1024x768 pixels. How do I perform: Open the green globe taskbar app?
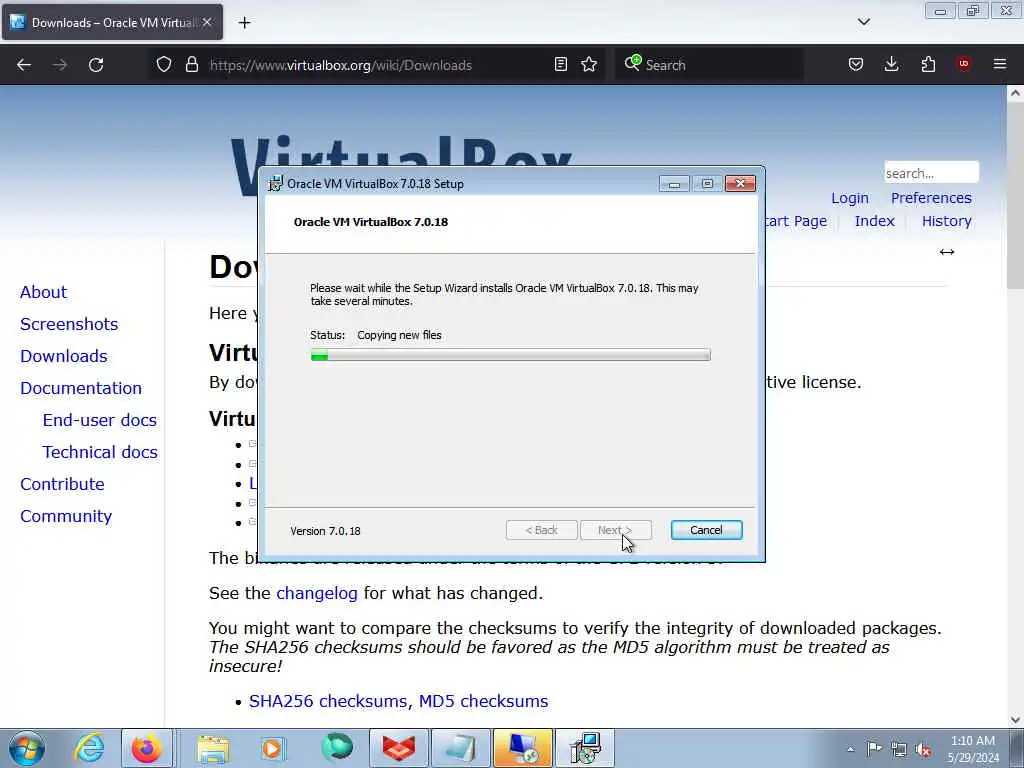(x=336, y=748)
